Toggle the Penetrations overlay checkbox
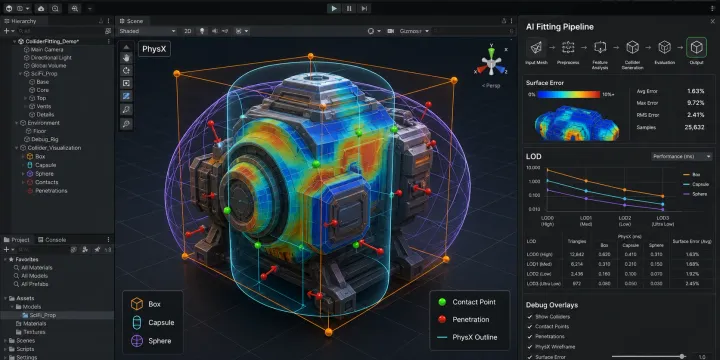This screenshot has height=360, width=720. pos(530,337)
